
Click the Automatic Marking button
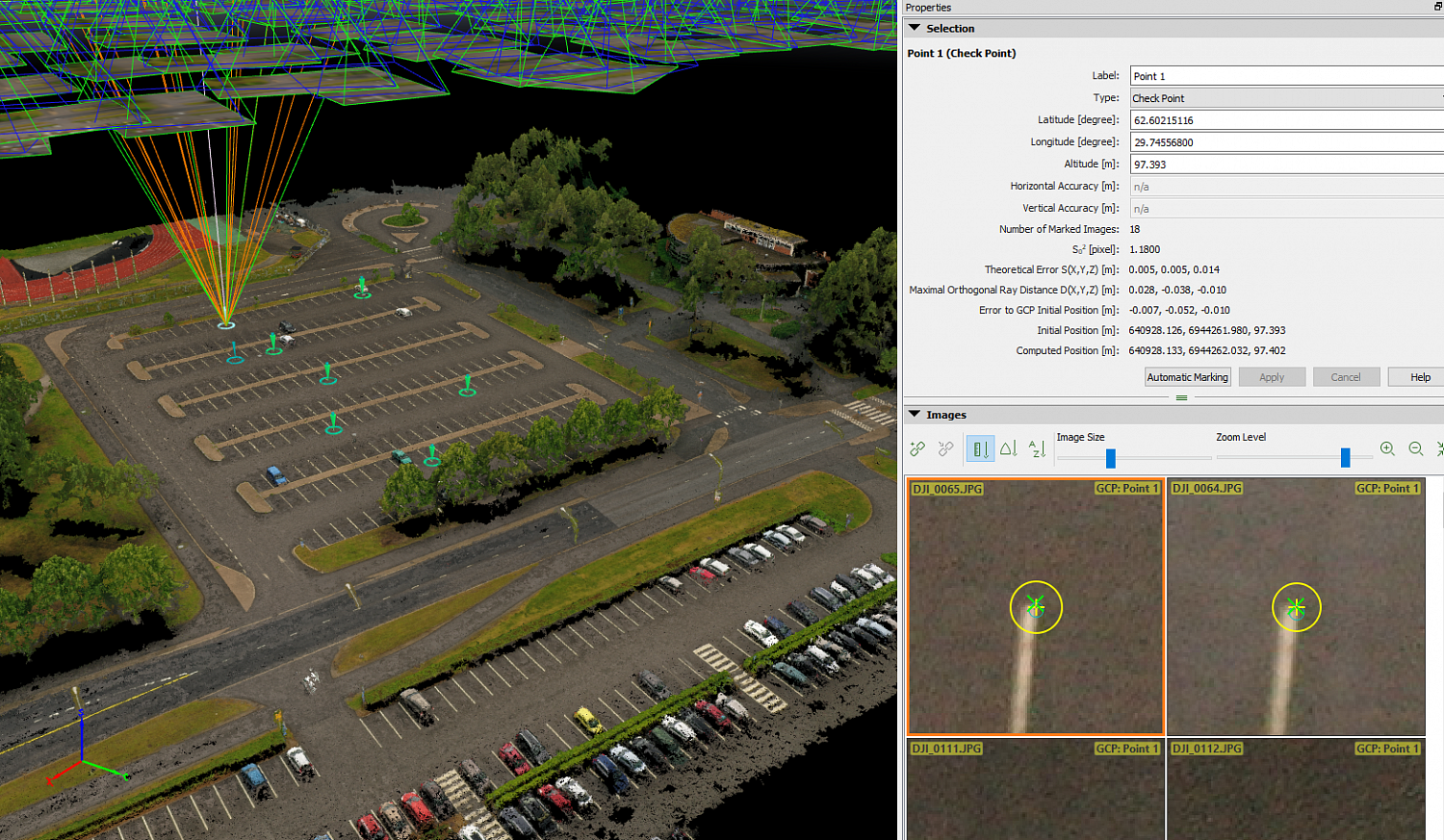coord(1187,376)
